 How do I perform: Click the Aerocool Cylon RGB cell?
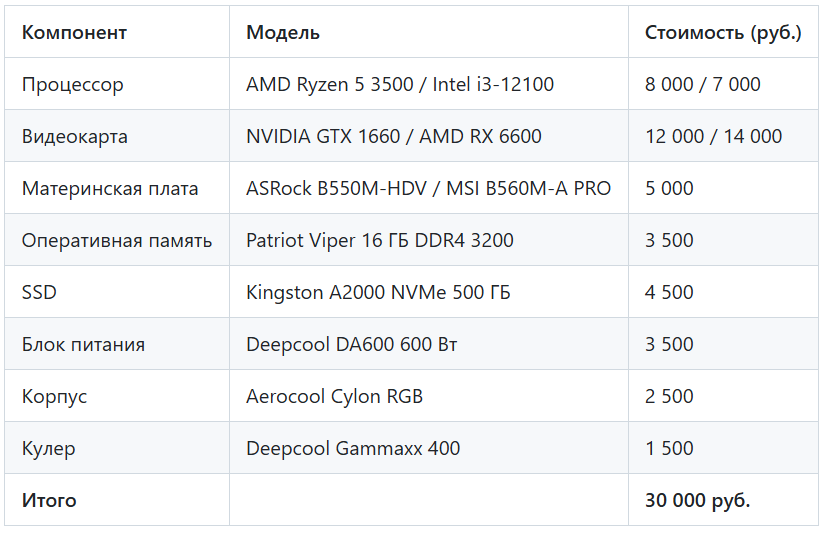tap(334, 396)
